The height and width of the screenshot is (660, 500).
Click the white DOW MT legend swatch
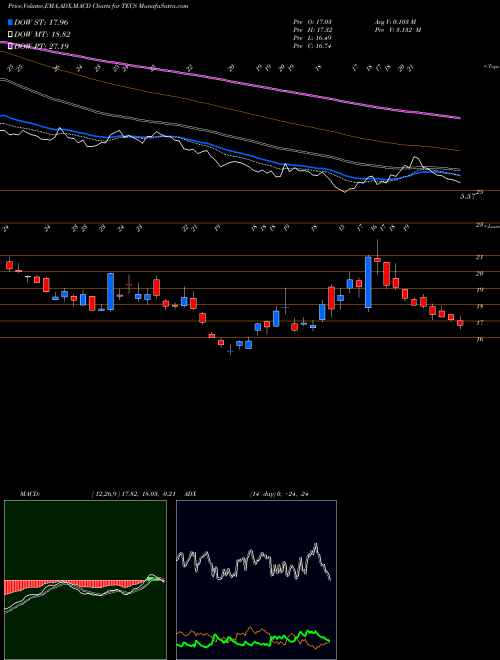(11, 35)
